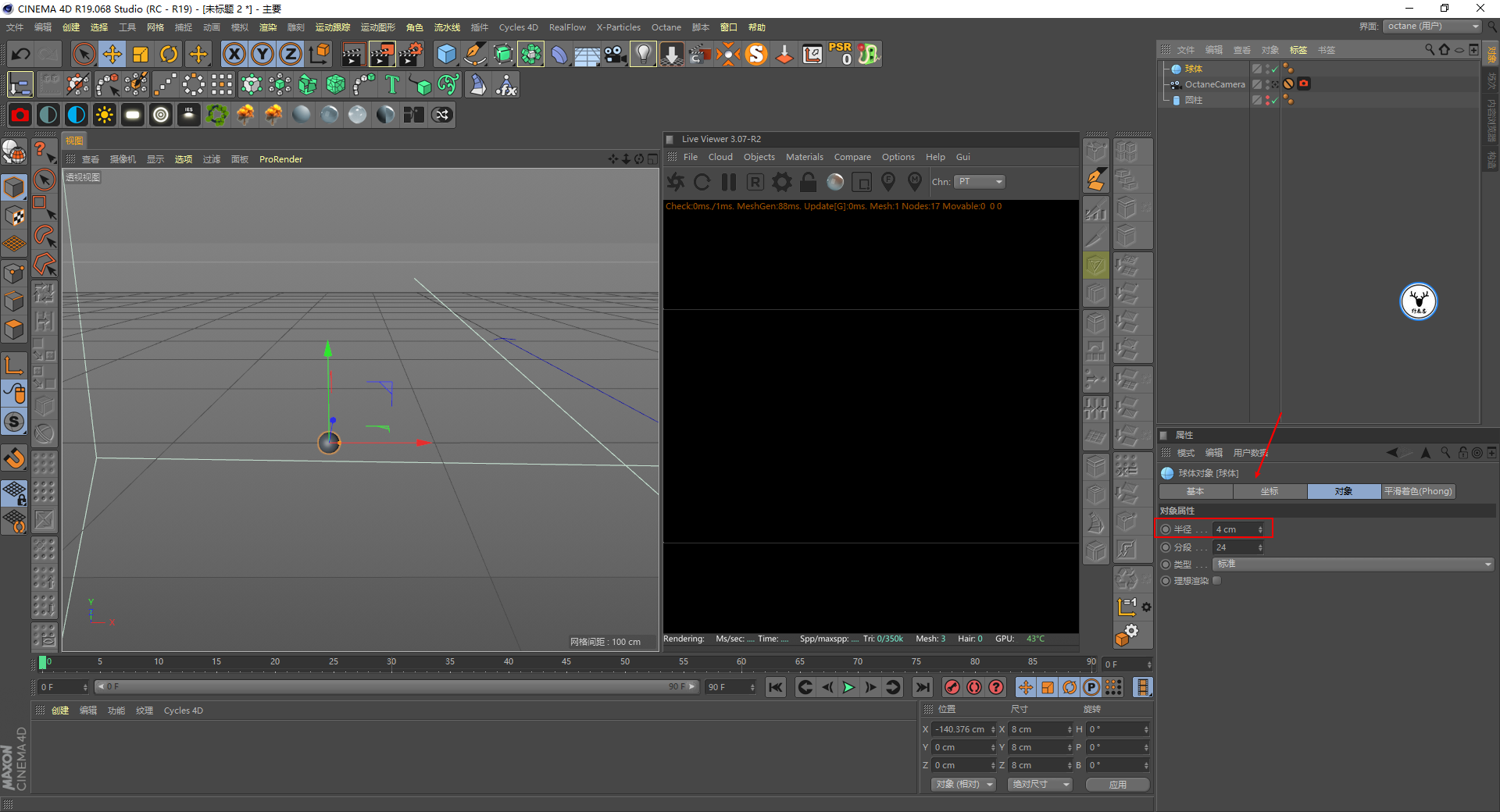Click Octane Live Viewer settings gear
1500x812 pixels.
[782, 182]
